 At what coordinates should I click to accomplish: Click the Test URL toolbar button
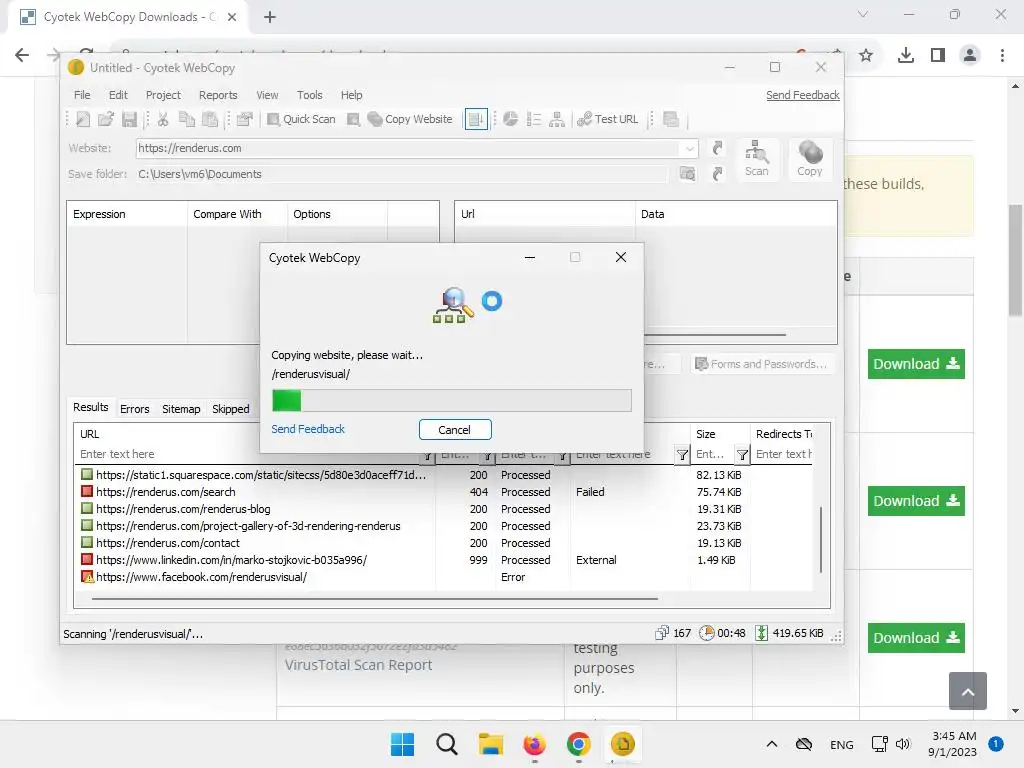point(608,119)
